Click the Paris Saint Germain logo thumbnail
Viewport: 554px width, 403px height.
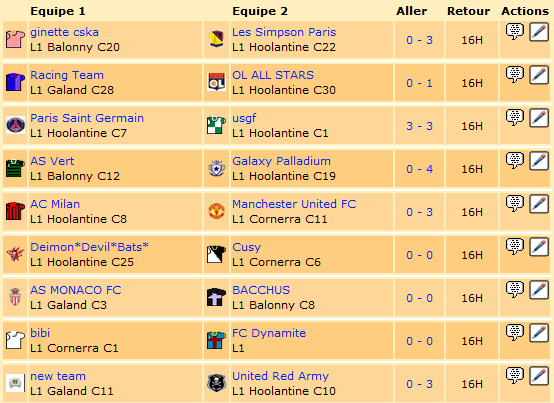[16, 125]
